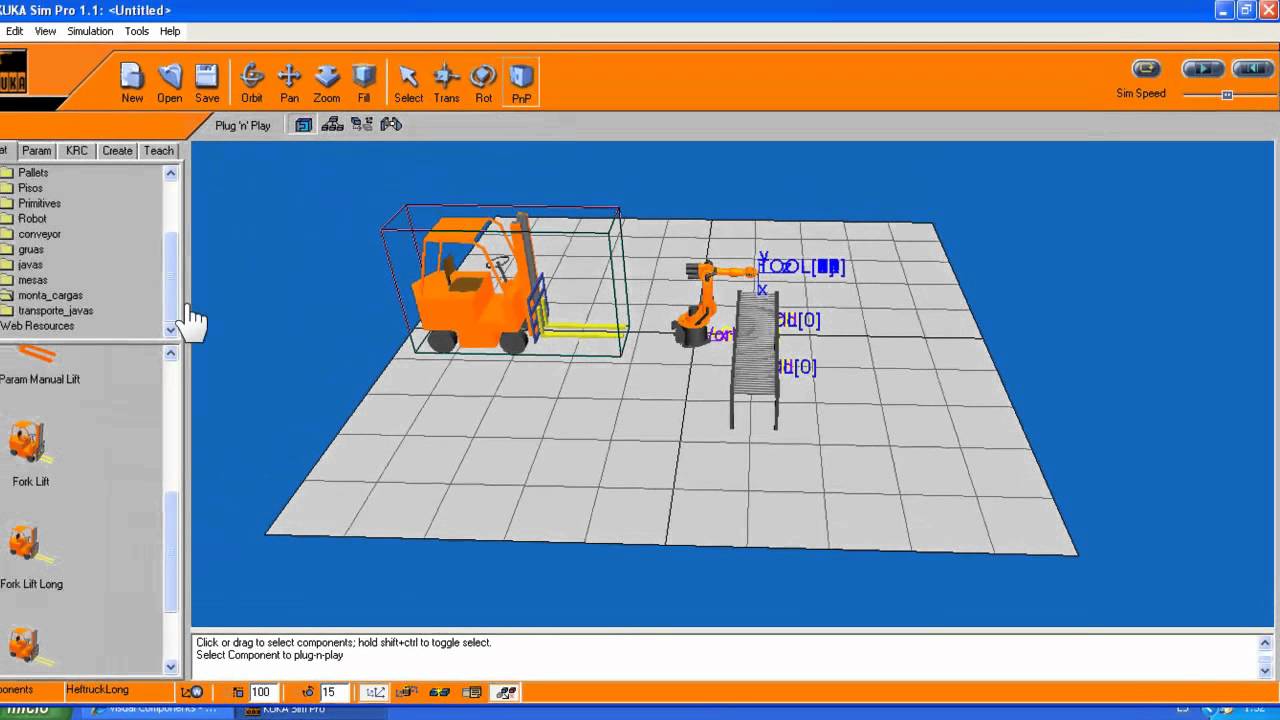Click the robot cell icon in the status bar

click(x=407, y=692)
